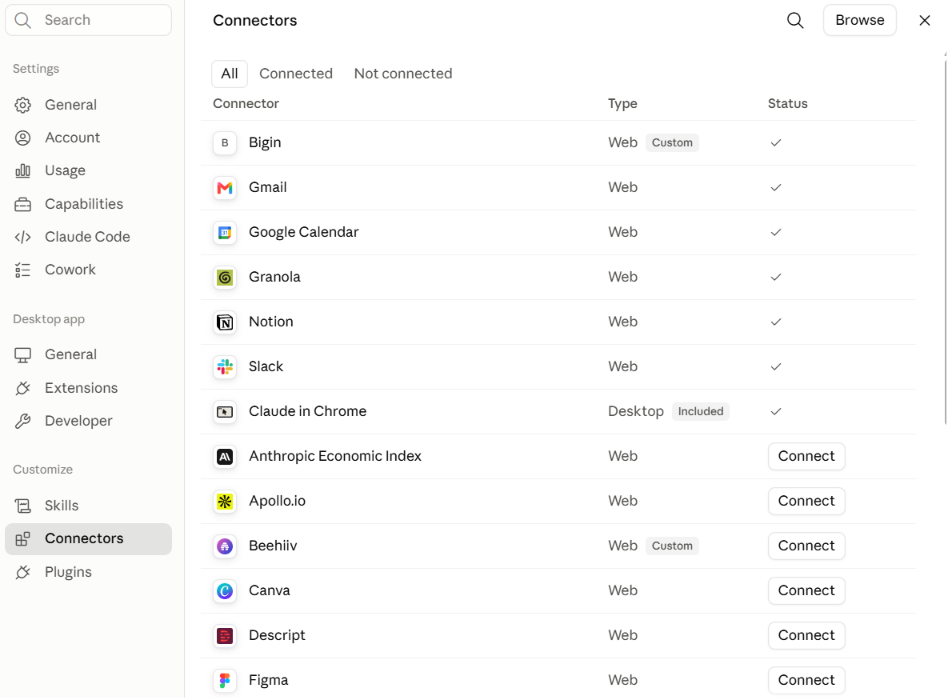Open the Usage settings page
The height and width of the screenshot is (698, 947).
pos(88,171)
